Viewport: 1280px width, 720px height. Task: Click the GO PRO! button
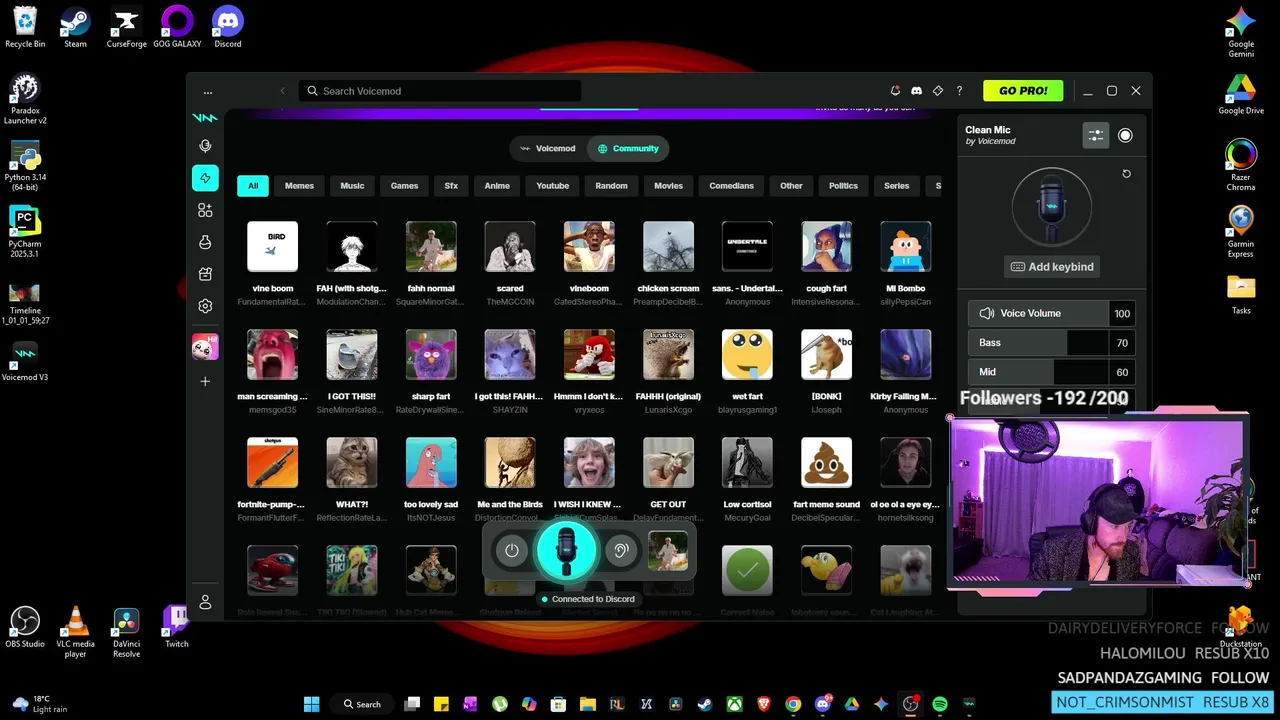coord(1023,91)
